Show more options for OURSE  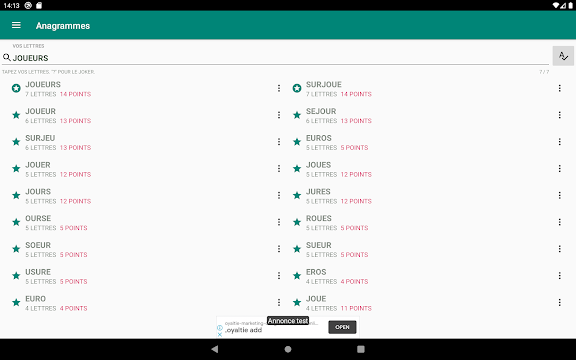279,222
